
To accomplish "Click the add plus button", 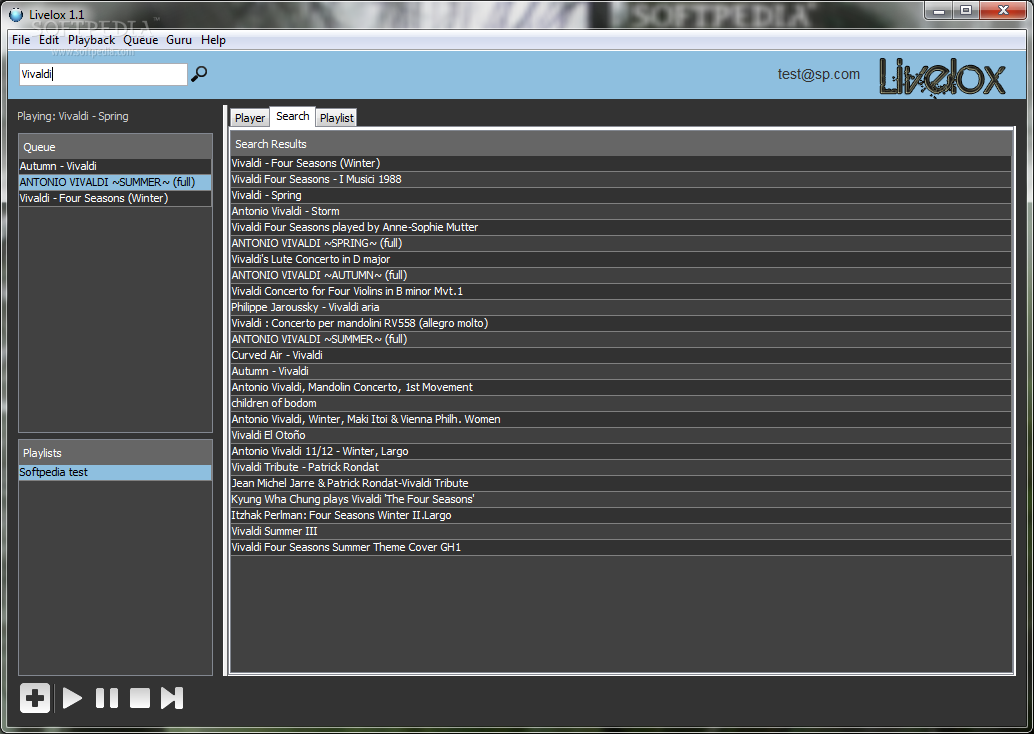I will 35,698.
